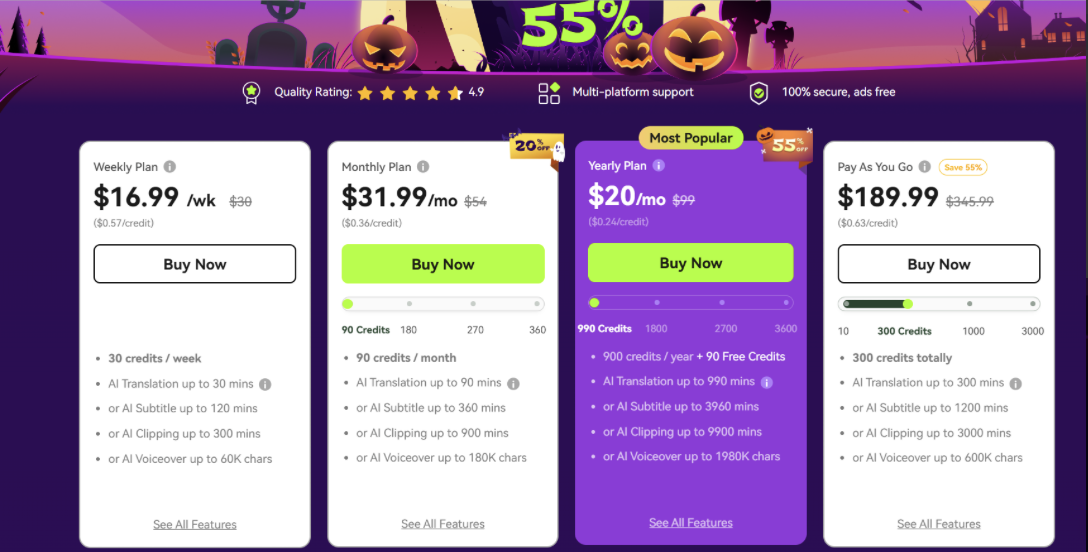Click info icon beside Pay As You Go
1088x552 pixels.
tap(925, 167)
